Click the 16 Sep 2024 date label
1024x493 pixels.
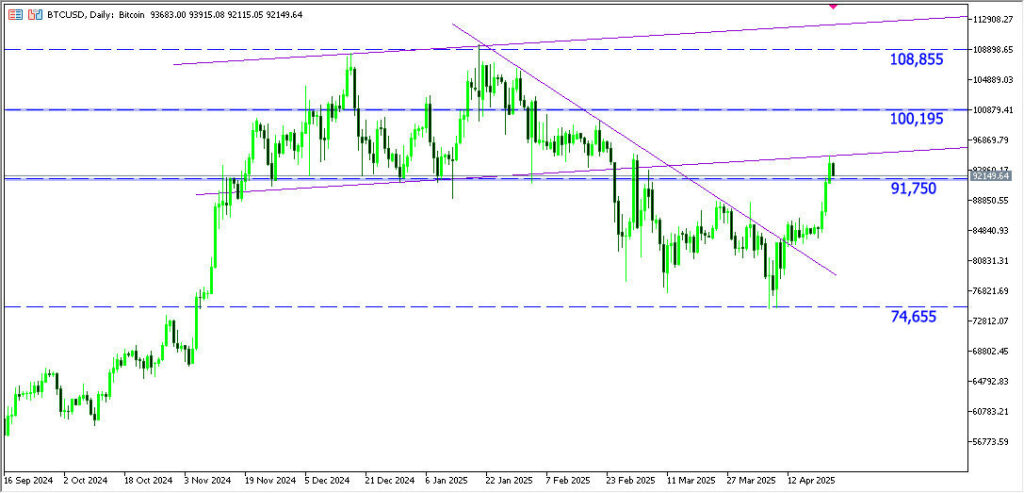click(30, 479)
